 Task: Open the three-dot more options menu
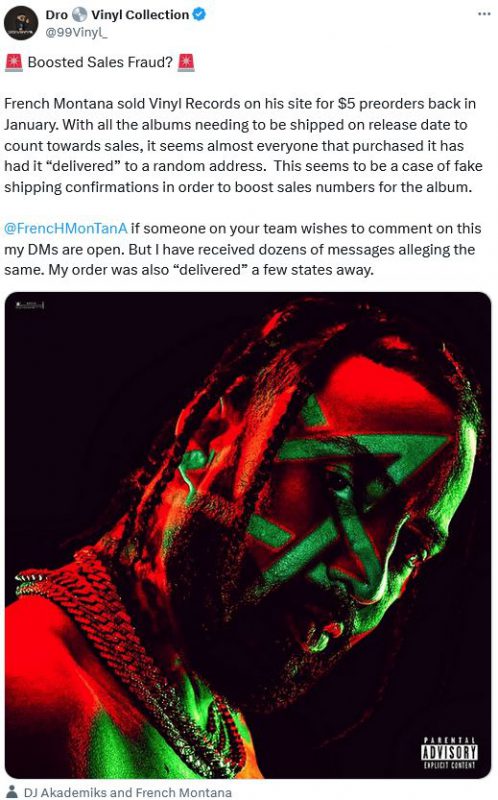tap(484, 14)
